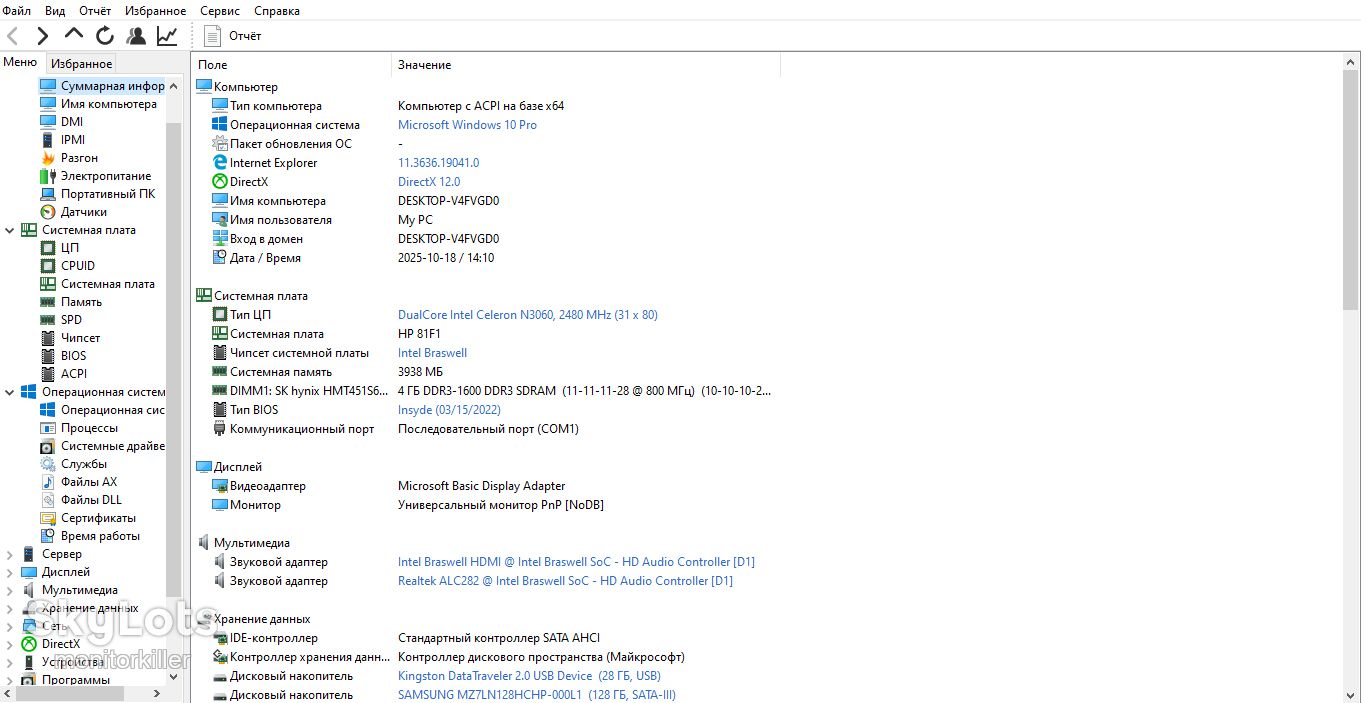This screenshot has height=703, width=1366.
Task: Open the Microsoft Windows 10 Pro link
Action: (x=467, y=125)
